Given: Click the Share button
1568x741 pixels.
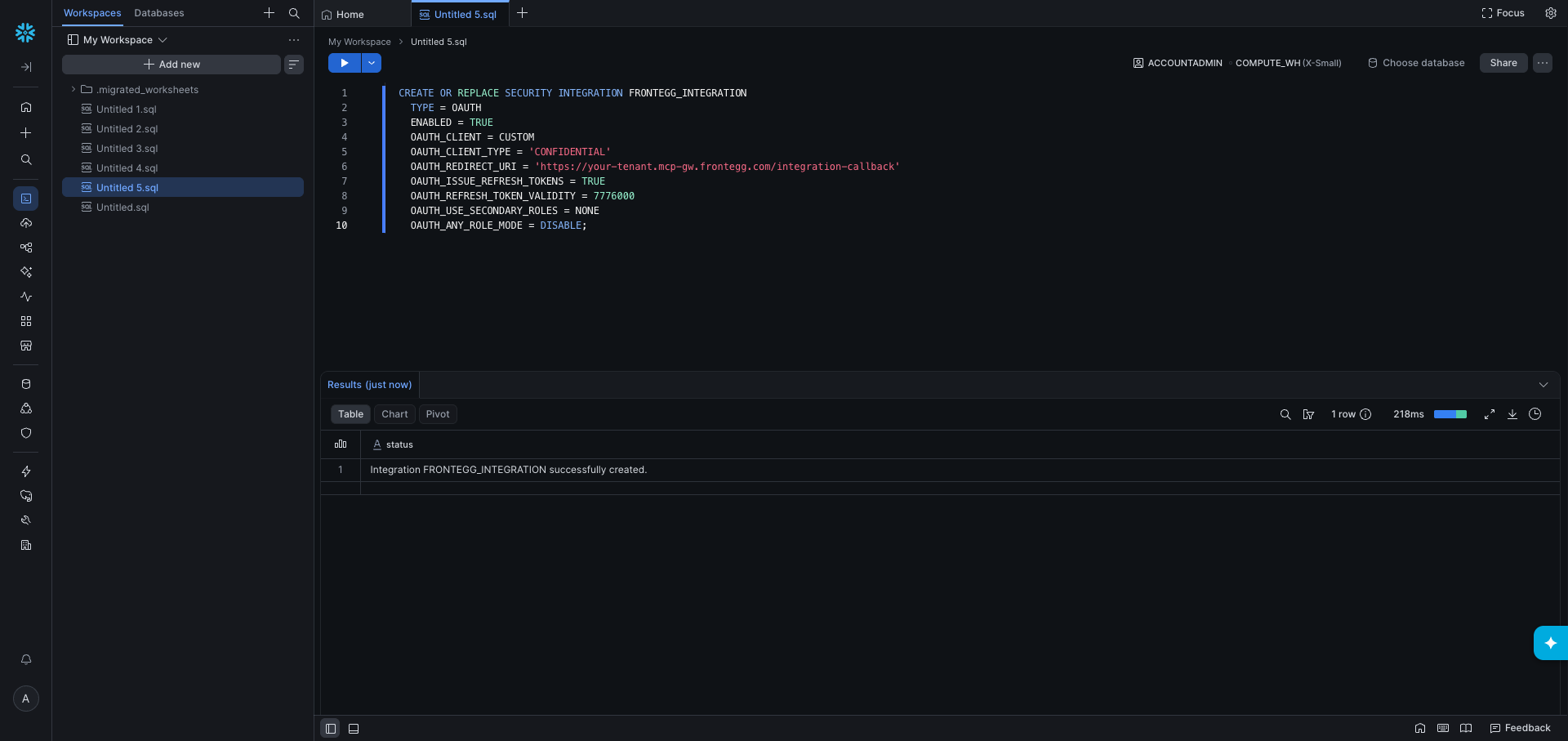Looking at the screenshot, I should point(1503,63).
